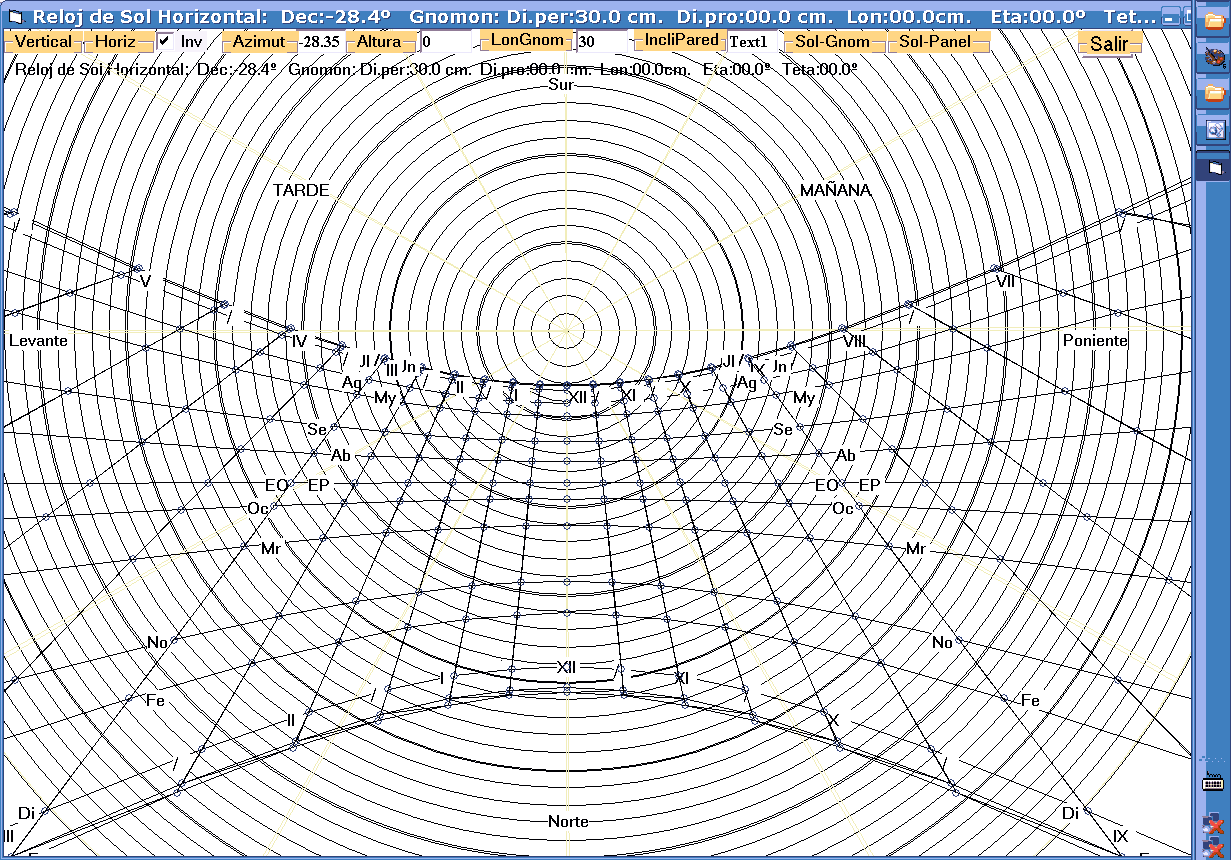
Task: Select the active white window taskbar item
Action: [1214, 168]
